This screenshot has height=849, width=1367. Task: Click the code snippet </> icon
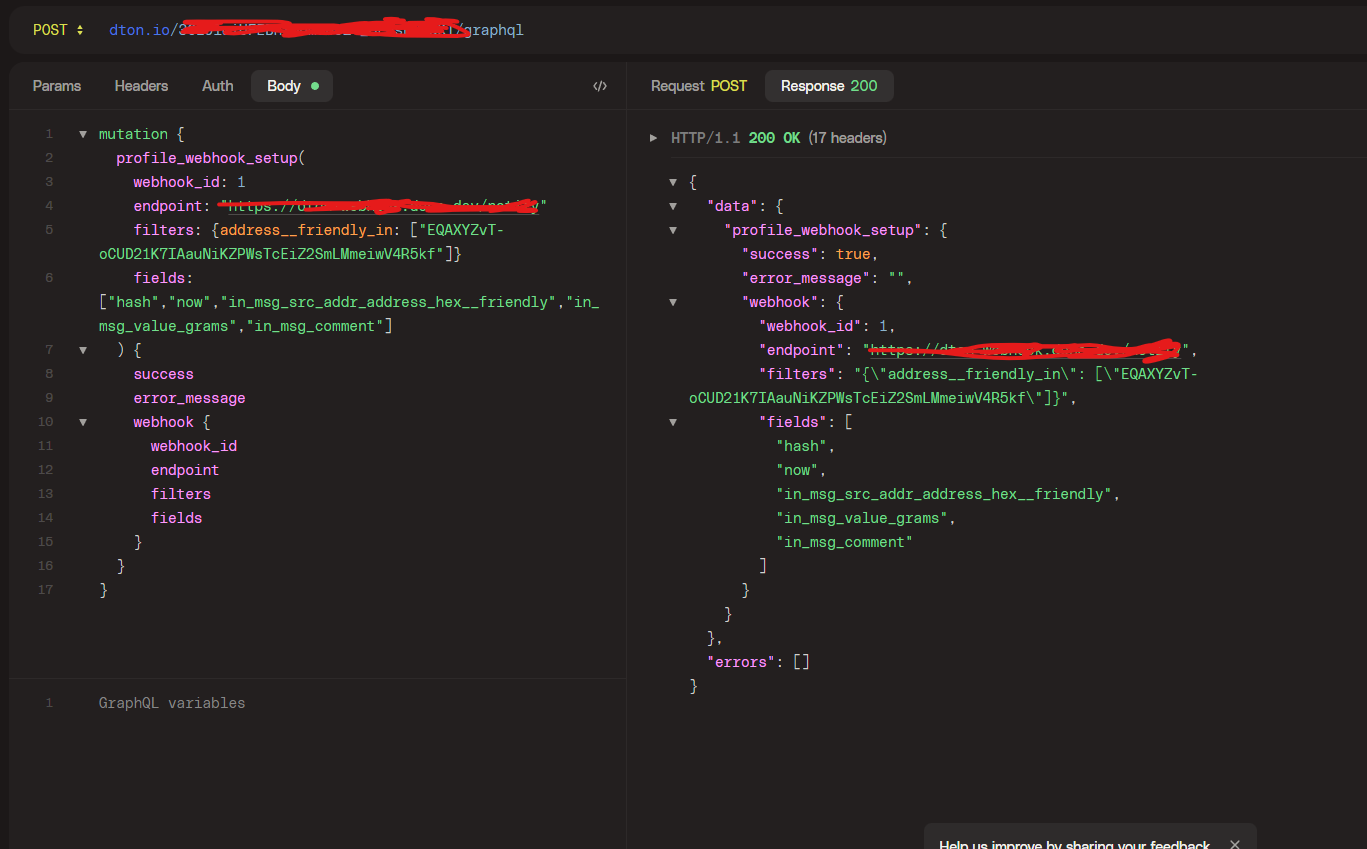point(600,86)
